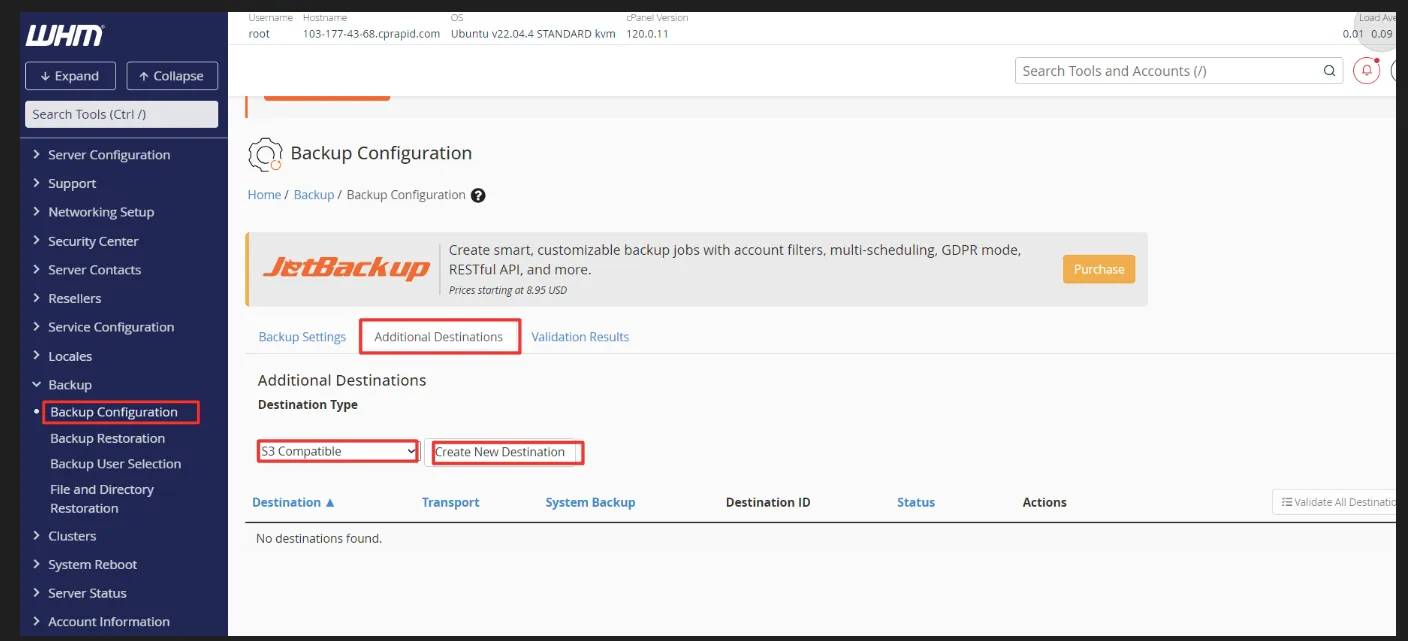Click the Destination ID column header

[768, 502]
